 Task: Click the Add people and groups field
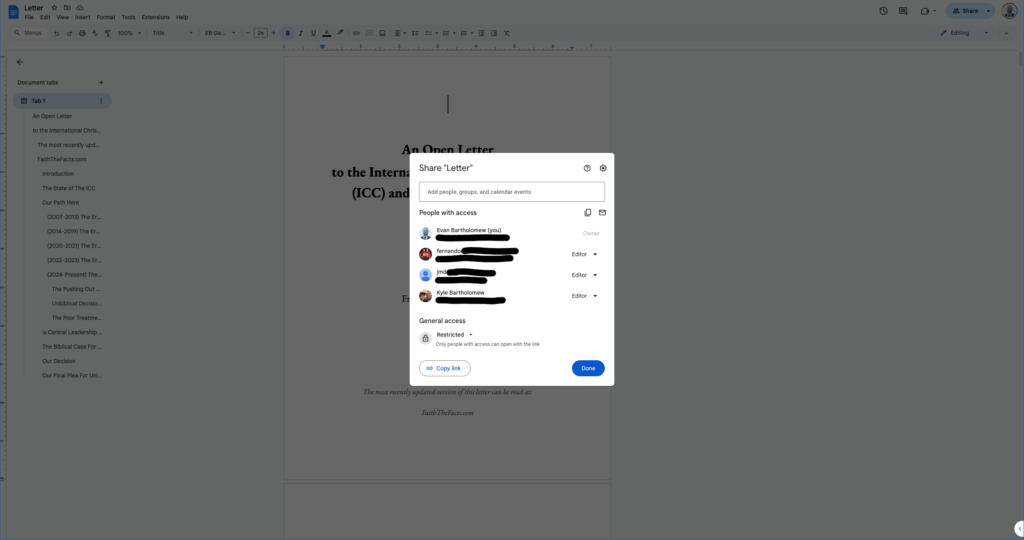point(511,191)
